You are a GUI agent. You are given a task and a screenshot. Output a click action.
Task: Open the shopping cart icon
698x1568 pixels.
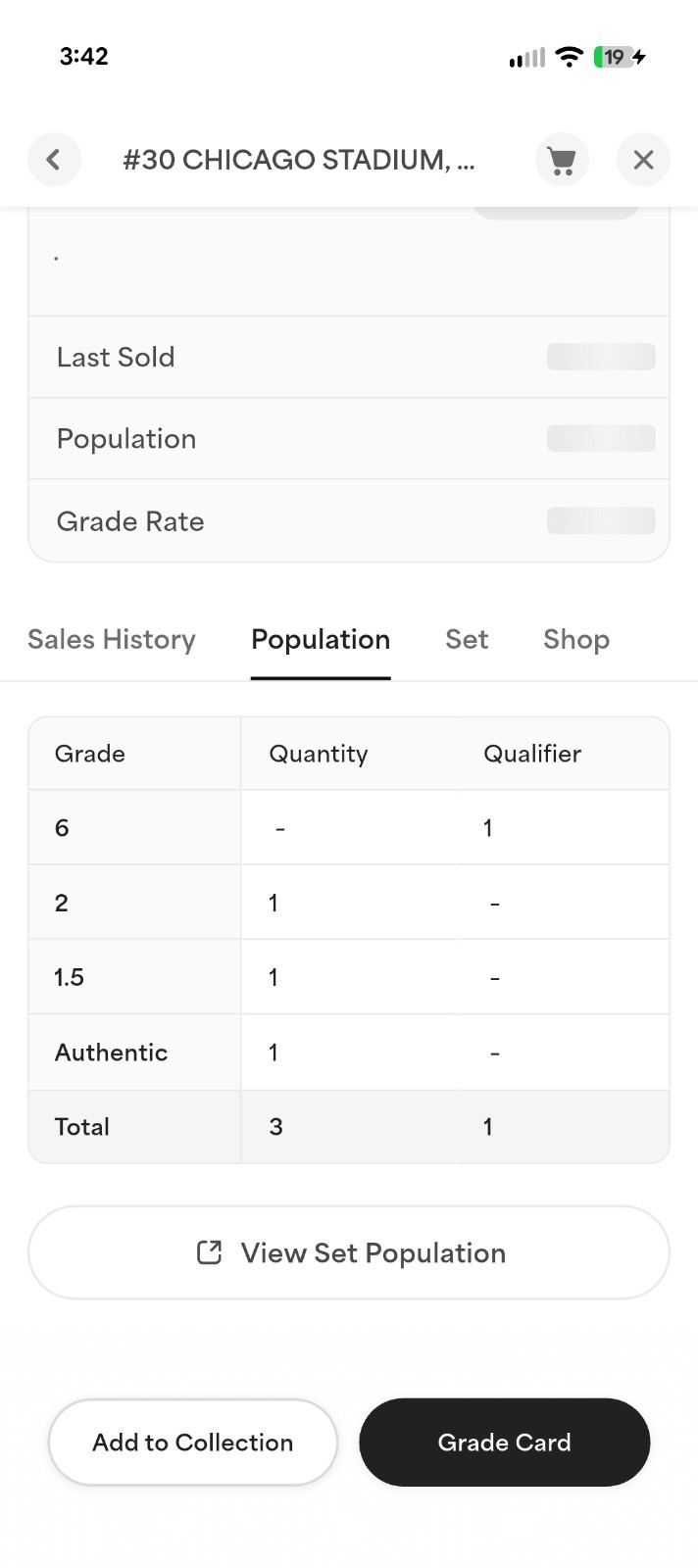coord(562,159)
